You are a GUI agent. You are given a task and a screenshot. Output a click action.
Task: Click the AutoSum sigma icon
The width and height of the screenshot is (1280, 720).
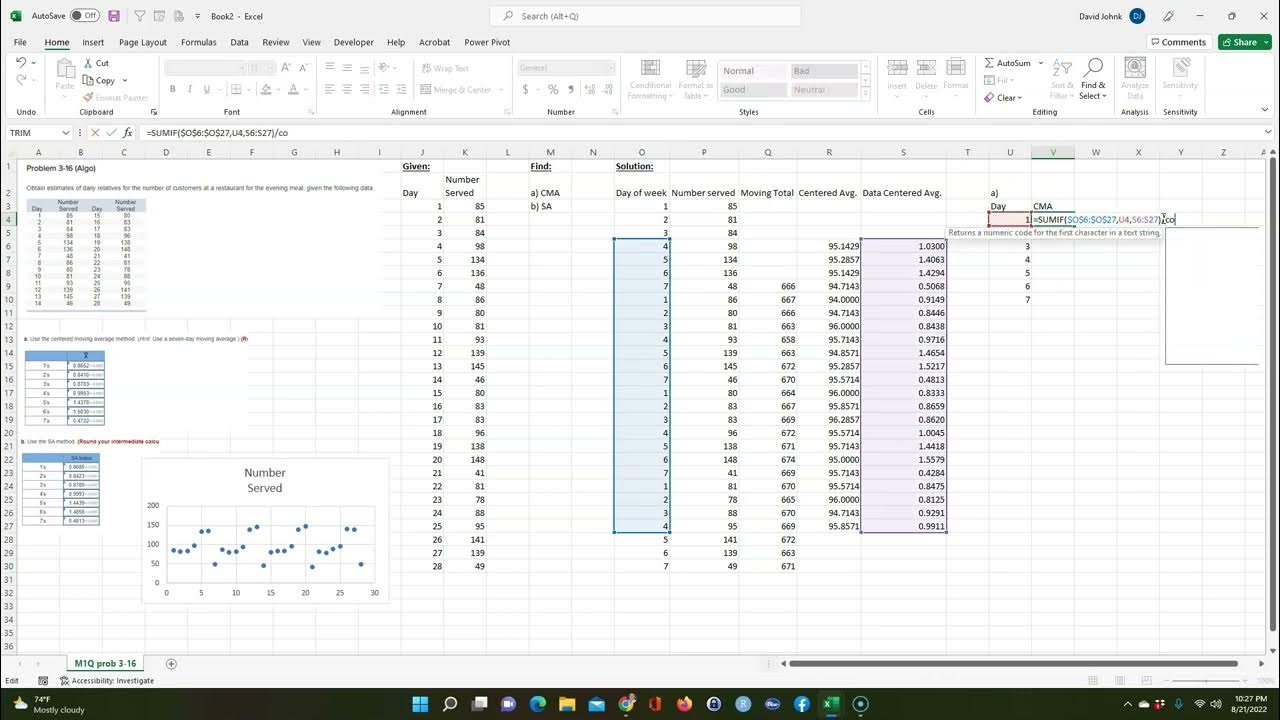[x=990, y=63]
